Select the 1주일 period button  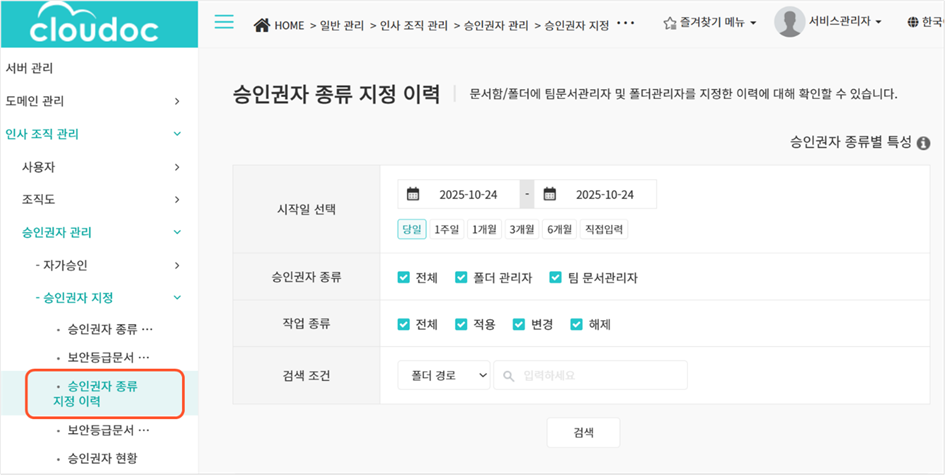[446, 229]
